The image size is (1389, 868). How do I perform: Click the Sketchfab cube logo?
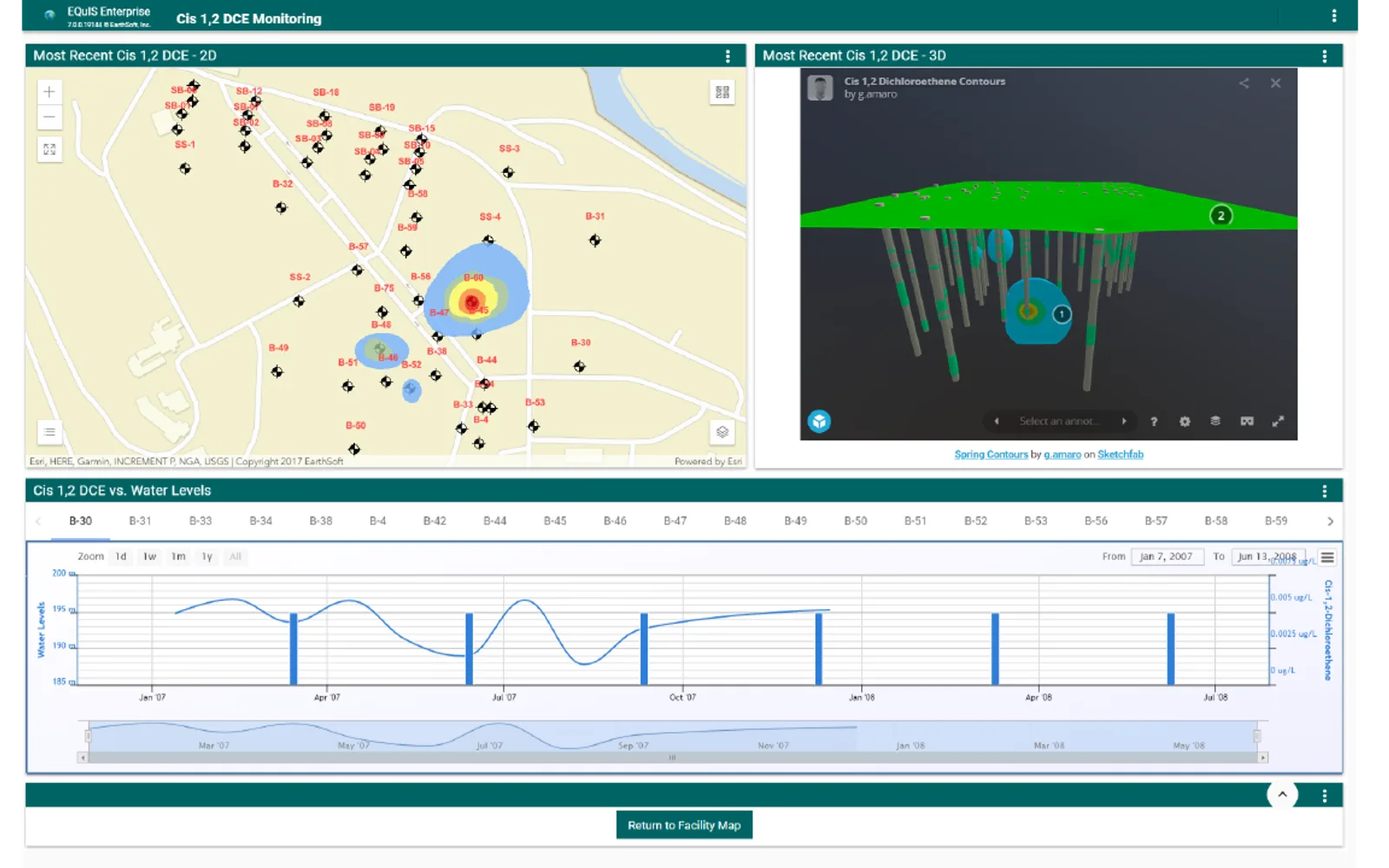point(819,421)
